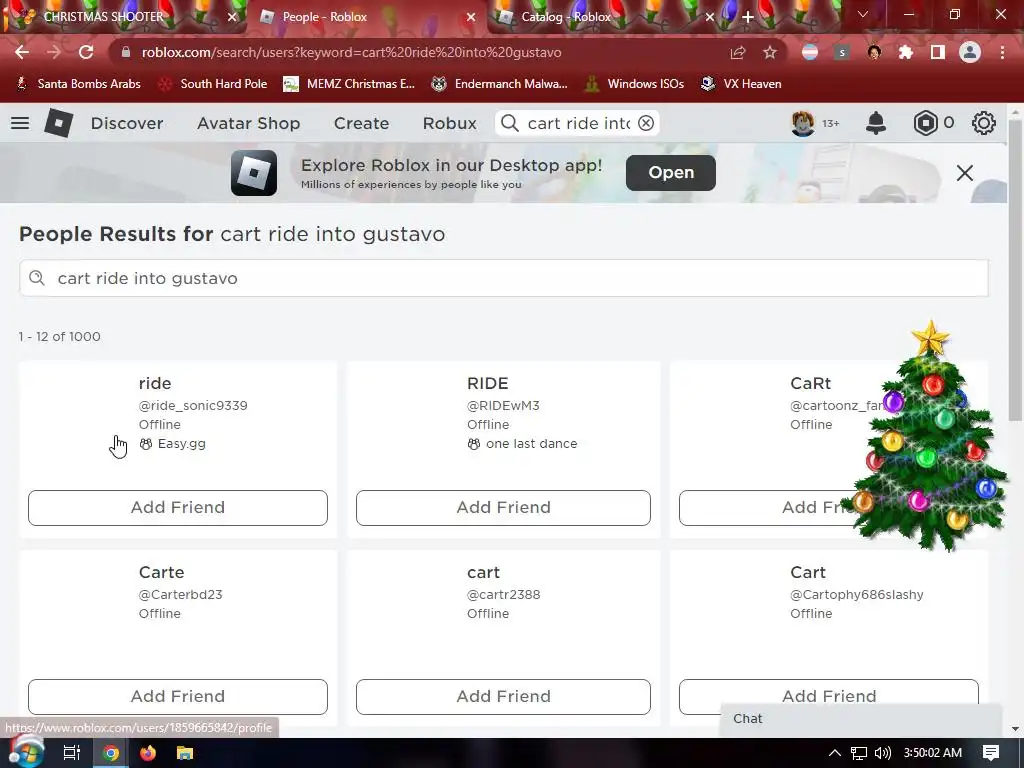Go back in browser history
The width and height of the screenshot is (1024, 768).
point(22,52)
